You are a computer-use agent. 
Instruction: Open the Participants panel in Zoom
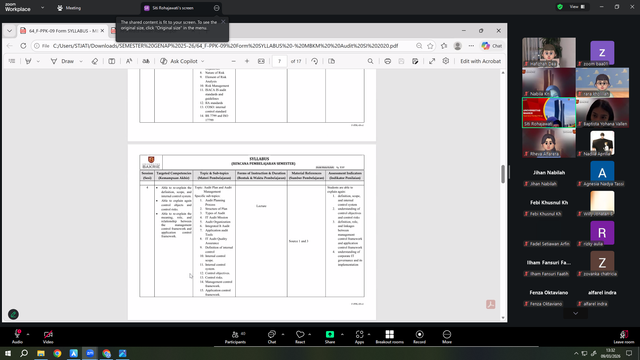point(235,337)
